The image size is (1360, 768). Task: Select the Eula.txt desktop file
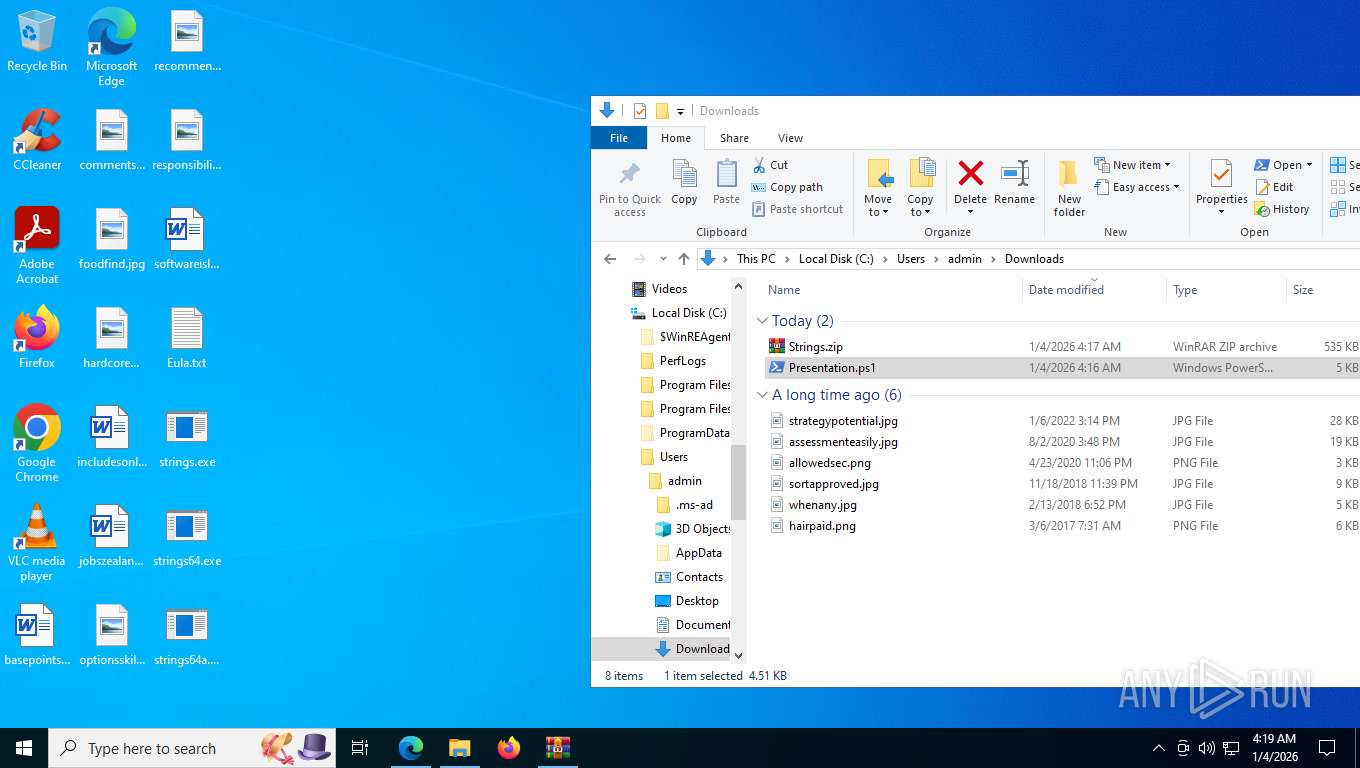click(187, 339)
